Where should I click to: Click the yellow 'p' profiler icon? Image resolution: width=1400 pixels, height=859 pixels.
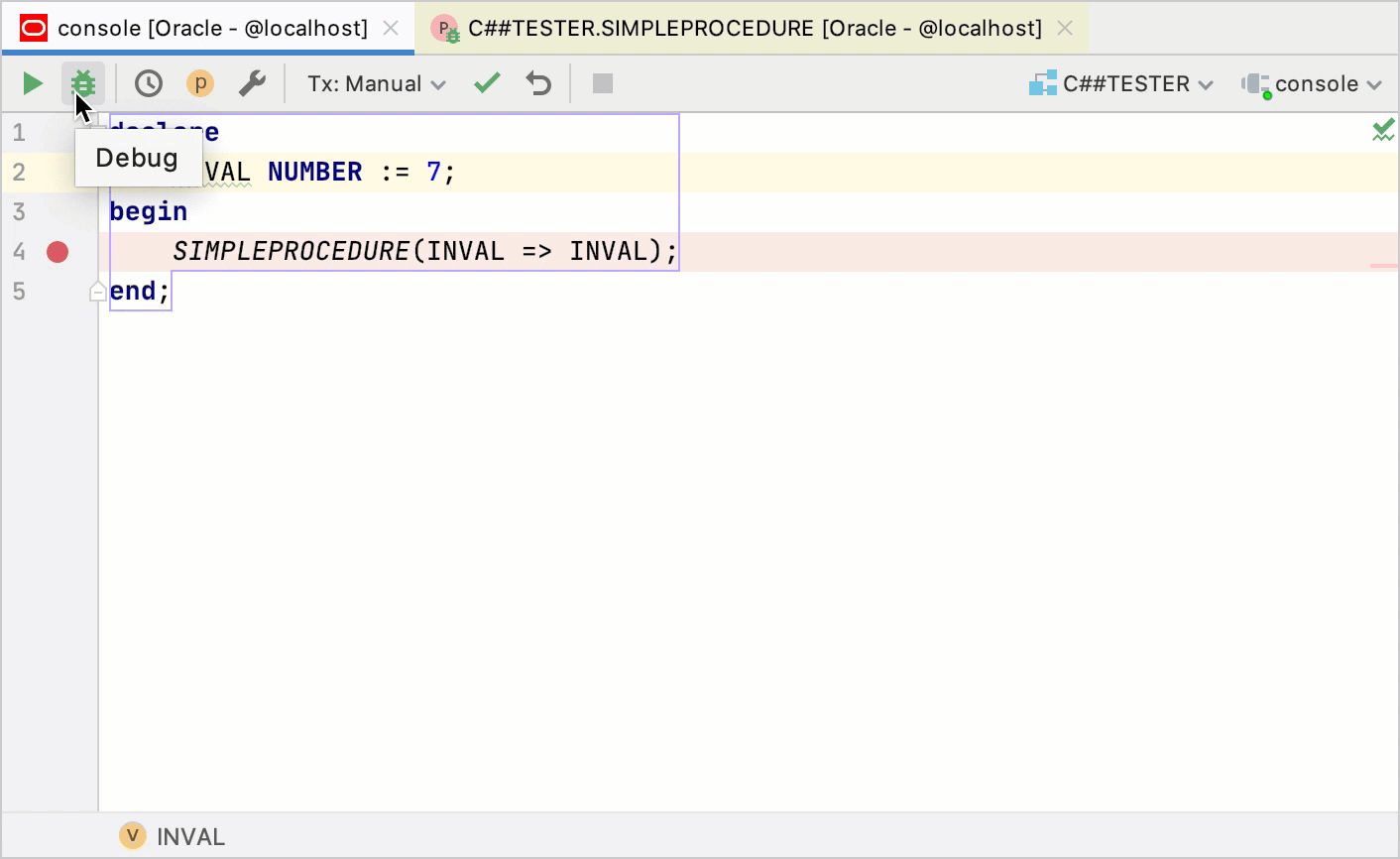coord(199,83)
